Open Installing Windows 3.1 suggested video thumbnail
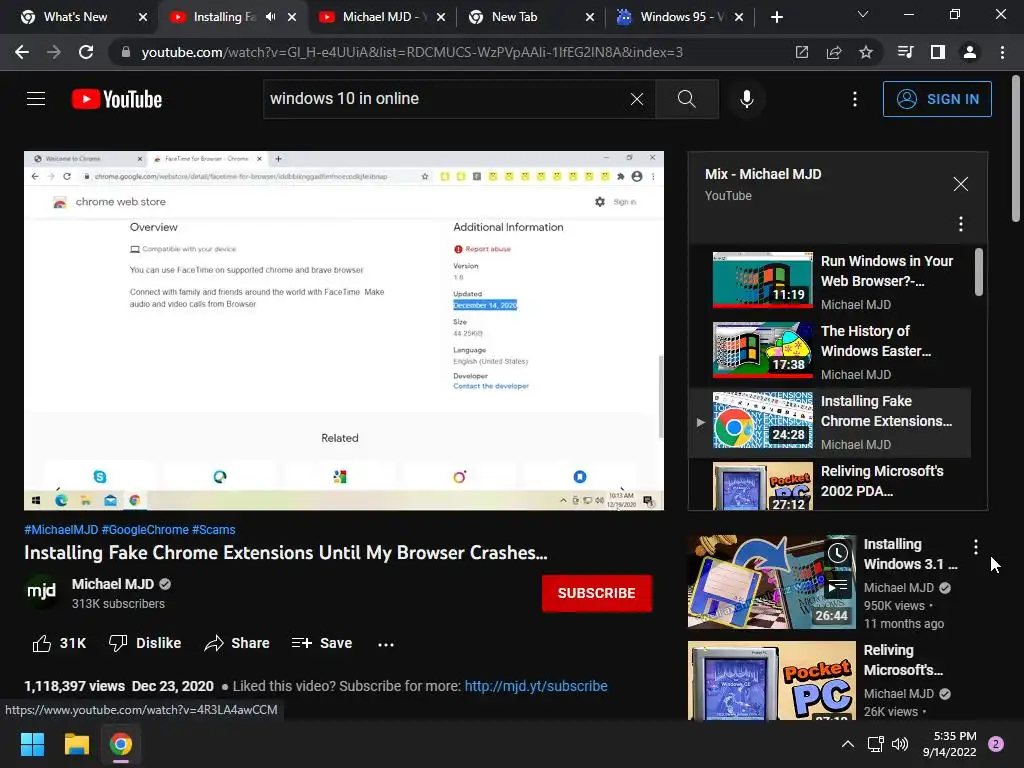Screen dimensions: 1024x768 [x=771, y=582]
